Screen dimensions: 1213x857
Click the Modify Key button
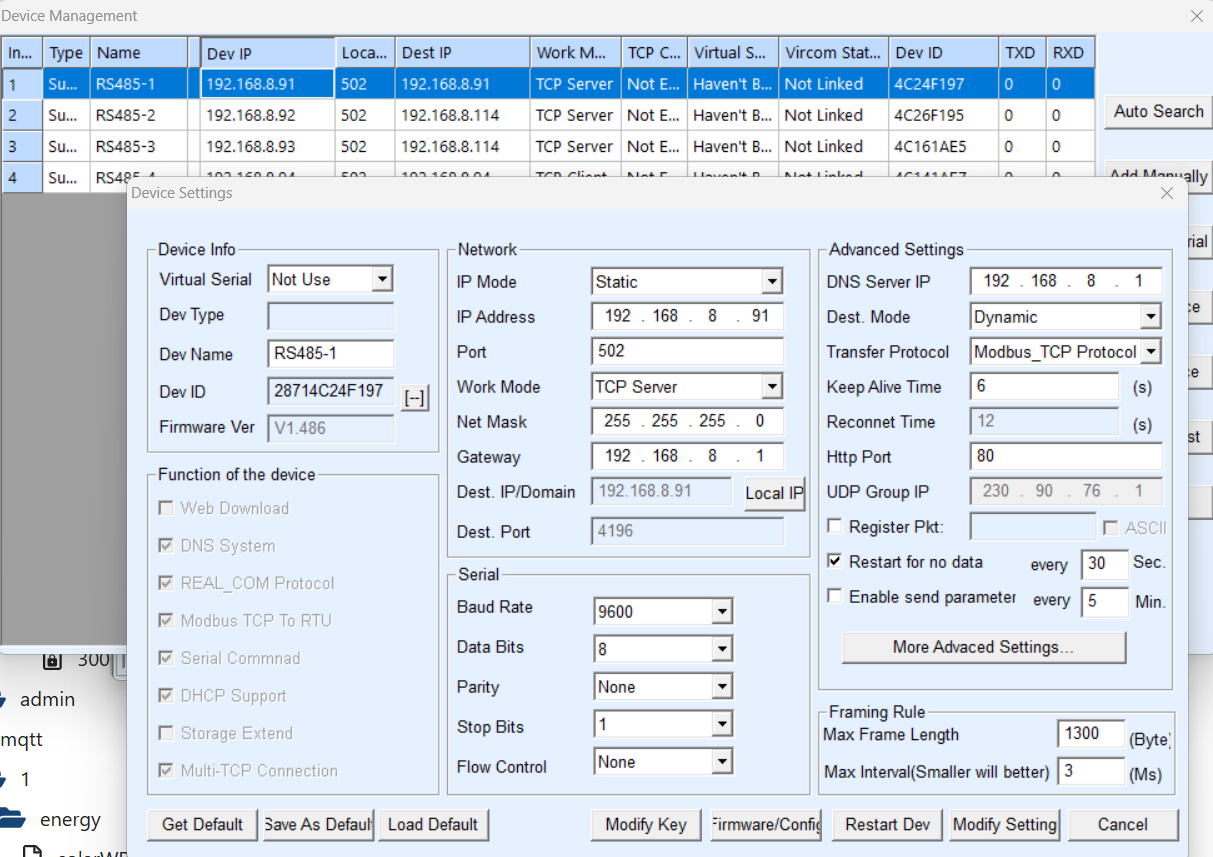coord(646,825)
